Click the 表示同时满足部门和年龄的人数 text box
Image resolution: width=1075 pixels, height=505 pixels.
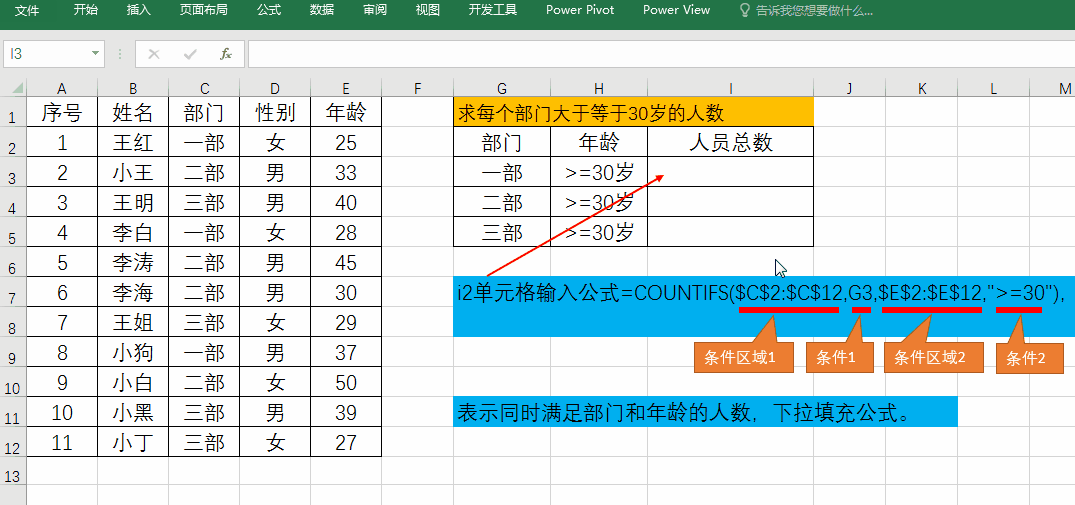(705, 412)
